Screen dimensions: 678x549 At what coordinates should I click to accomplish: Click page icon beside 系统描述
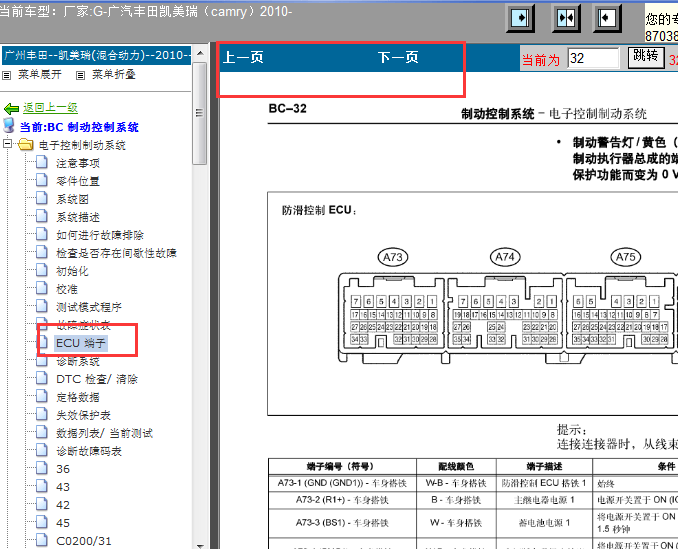tap(42, 216)
